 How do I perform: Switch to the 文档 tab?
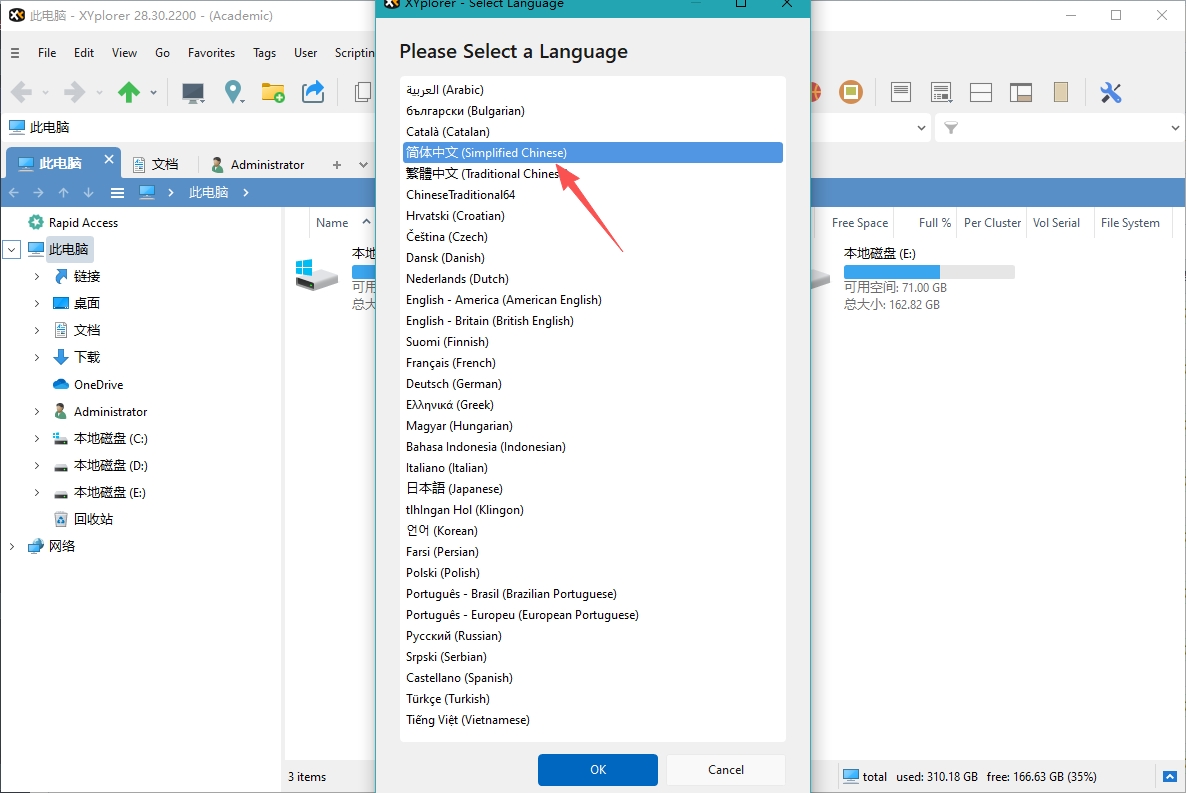coord(156,164)
